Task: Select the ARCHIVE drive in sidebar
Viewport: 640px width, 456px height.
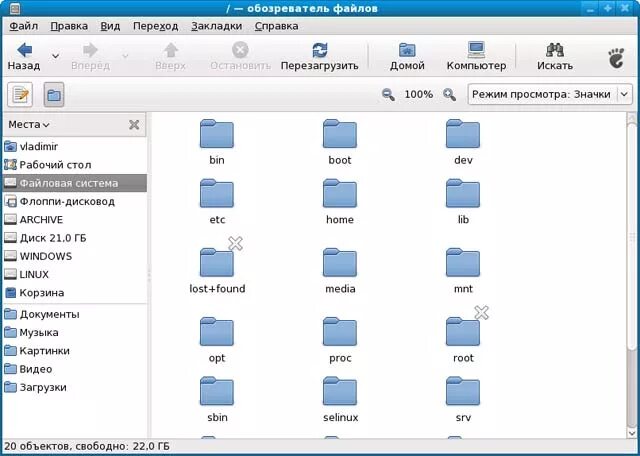Action: tap(74, 220)
